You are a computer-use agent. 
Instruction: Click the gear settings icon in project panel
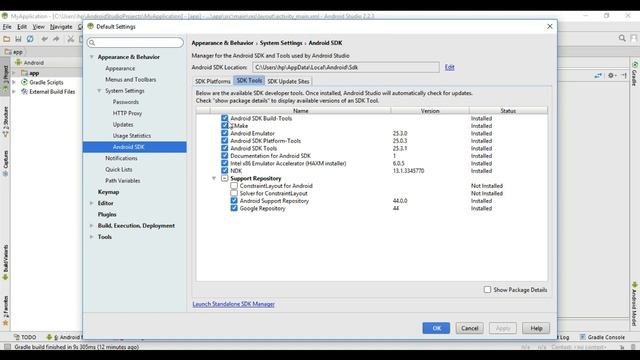tap(611, 76)
